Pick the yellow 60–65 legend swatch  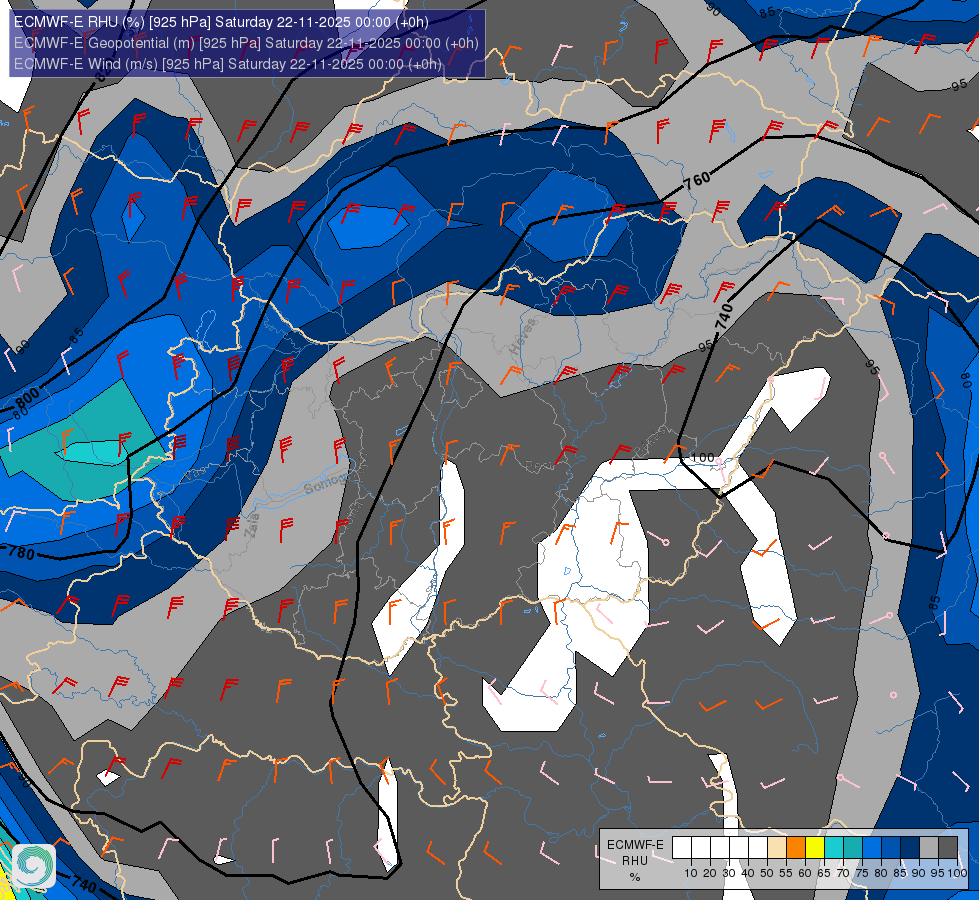coord(815,847)
